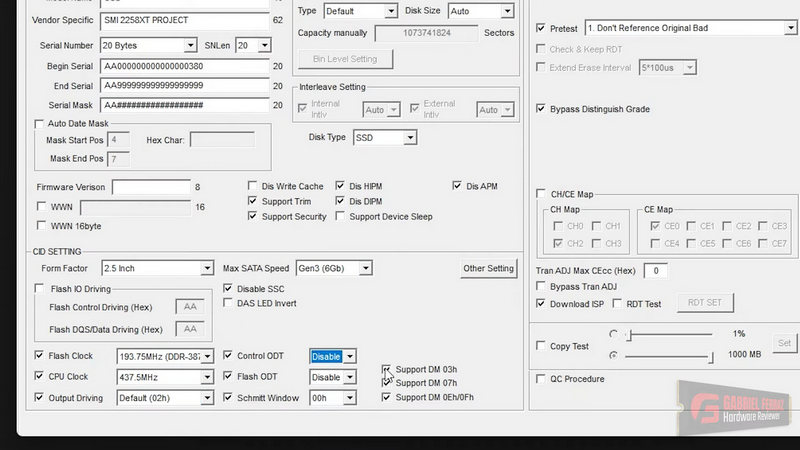Open the Disk Type SSD dropdown

coord(385,137)
